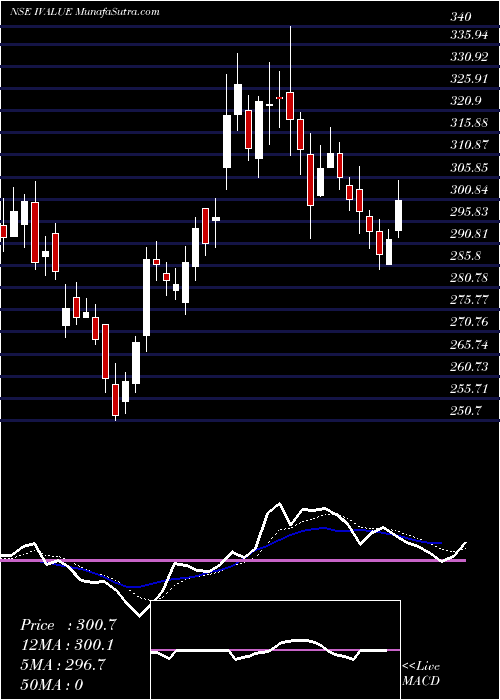The width and height of the screenshot is (500, 700).
Task: Click the 295.83 price axis label
Action: [x=469, y=212]
